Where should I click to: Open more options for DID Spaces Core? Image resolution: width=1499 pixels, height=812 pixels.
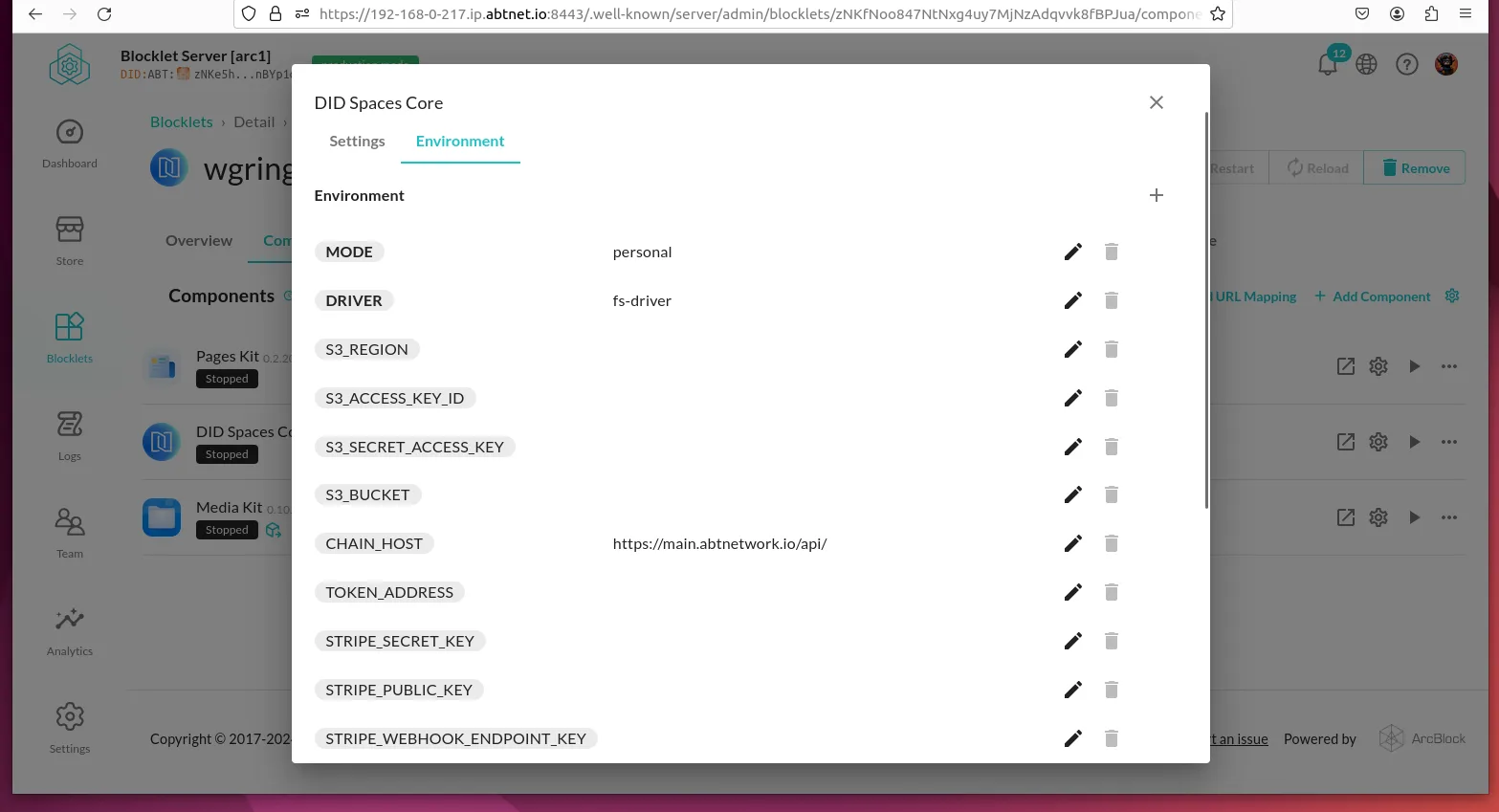[x=1449, y=442]
